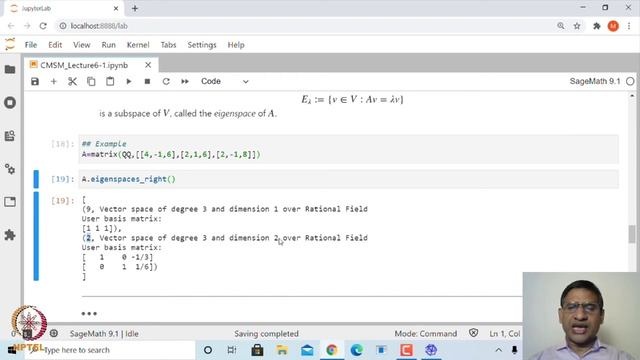The height and width of the screenshot is (360, 640).
Task: Open a new browser tab
Action: 135,9
